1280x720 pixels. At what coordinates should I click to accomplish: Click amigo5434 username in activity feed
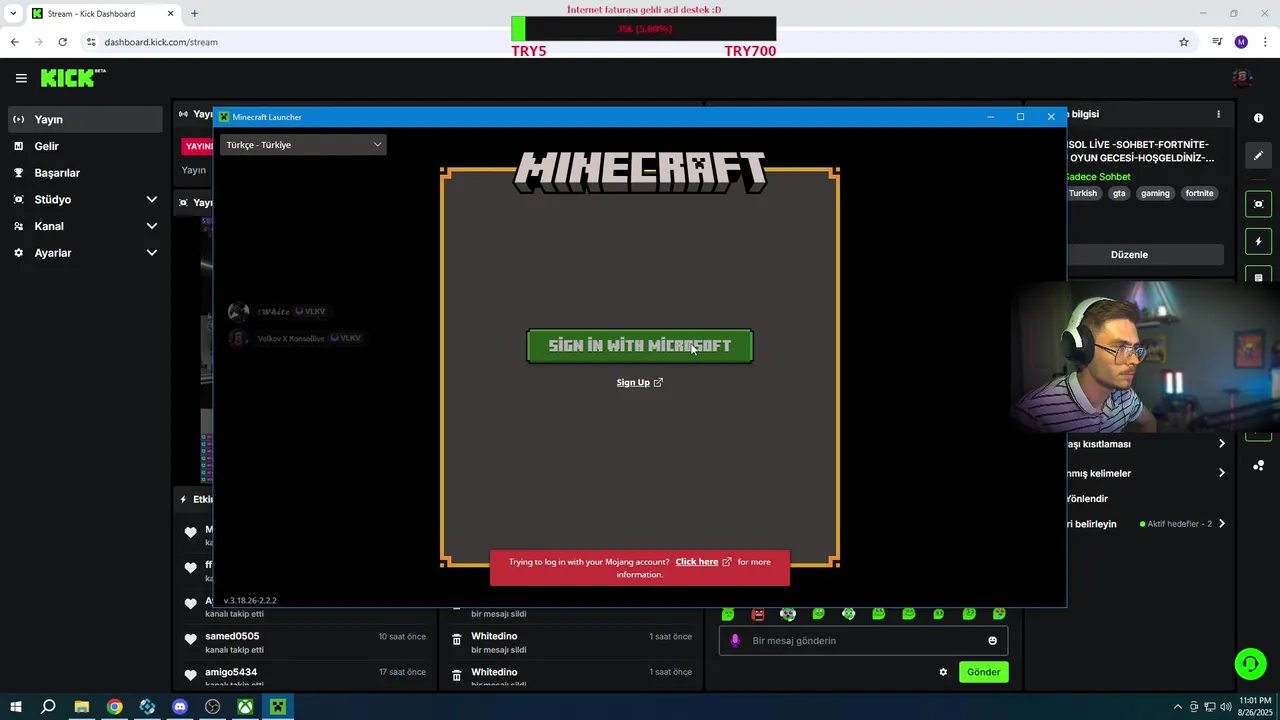[x=231, y=672]
